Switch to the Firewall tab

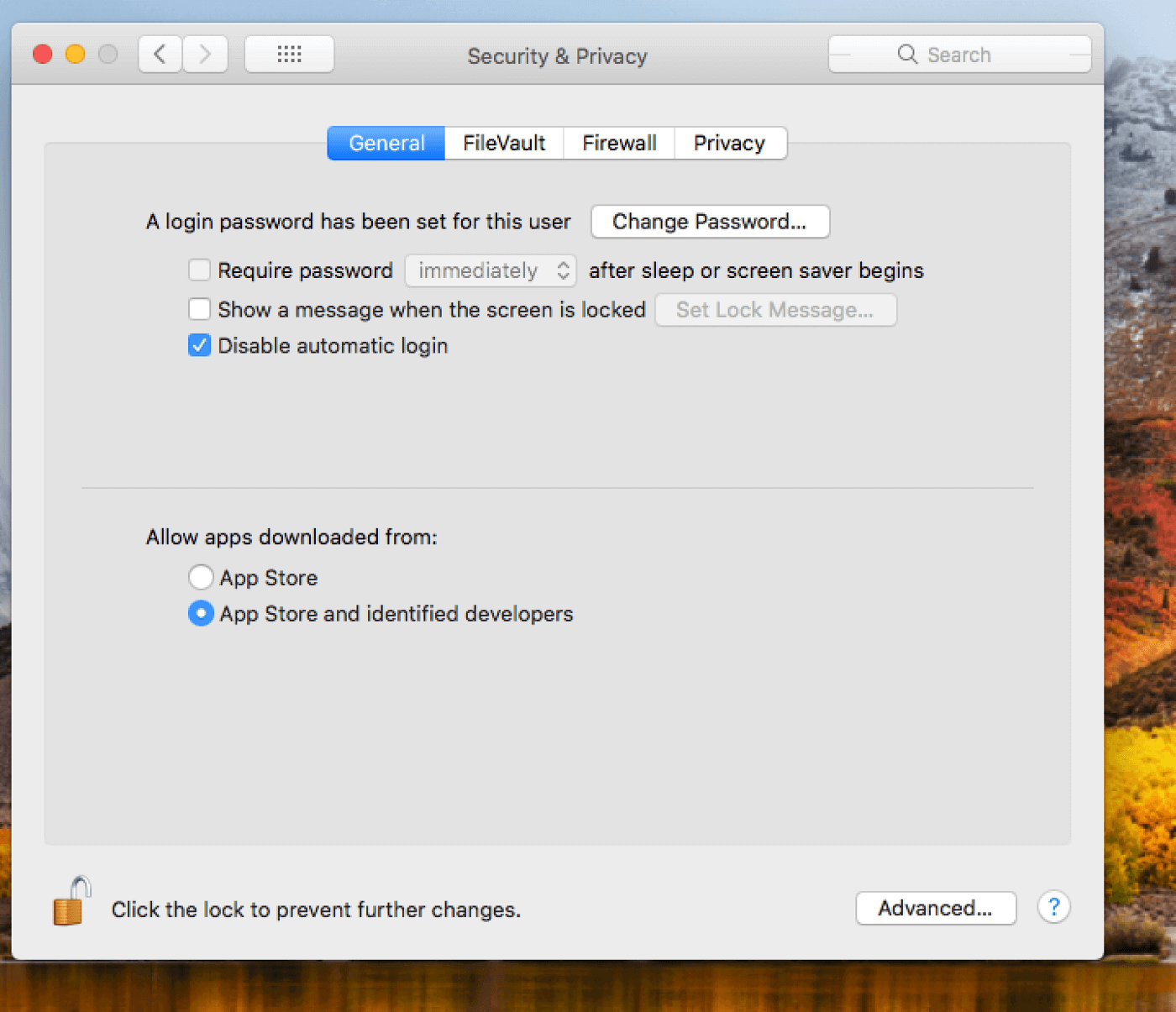click(x=619, y=143)
